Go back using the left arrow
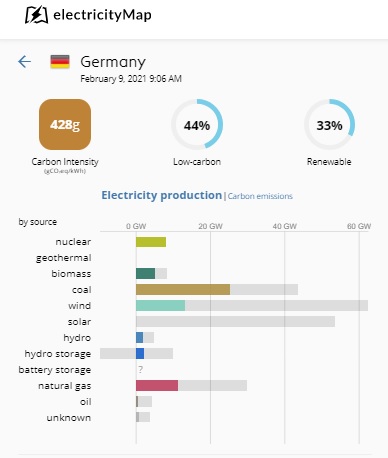 (x=24, y=62)
